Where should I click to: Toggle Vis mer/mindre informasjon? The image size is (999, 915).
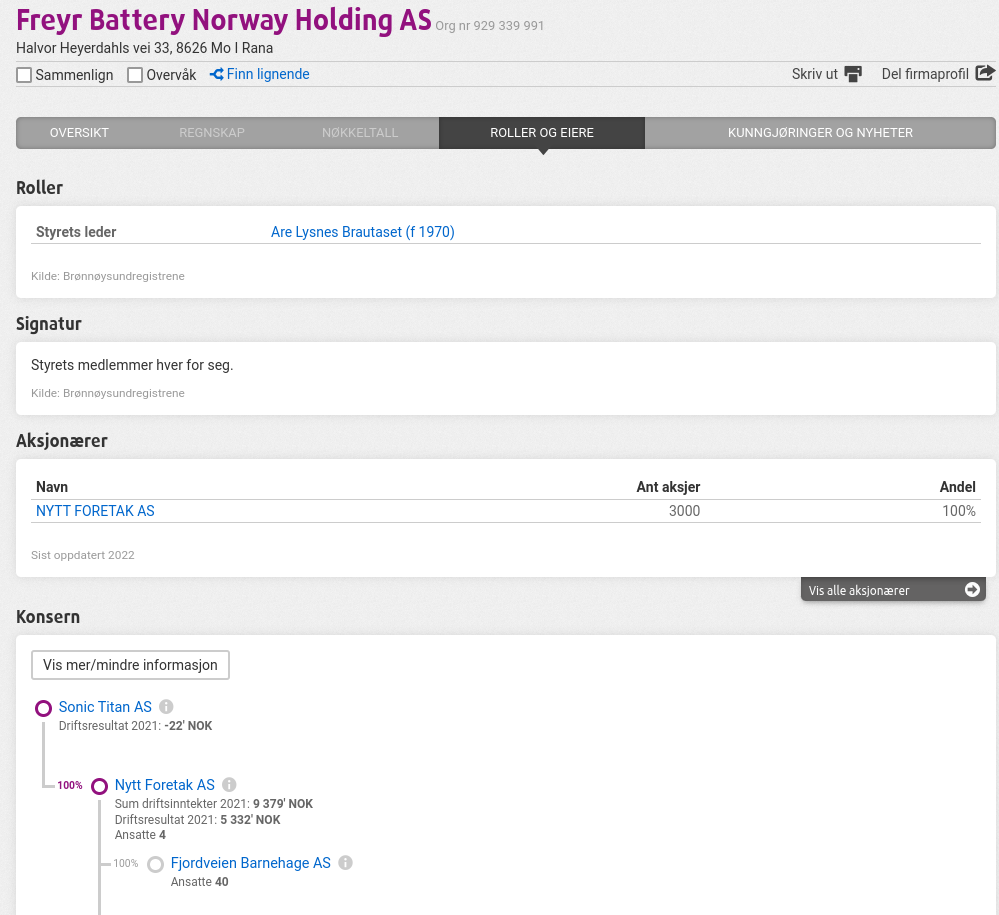point(130,665)
